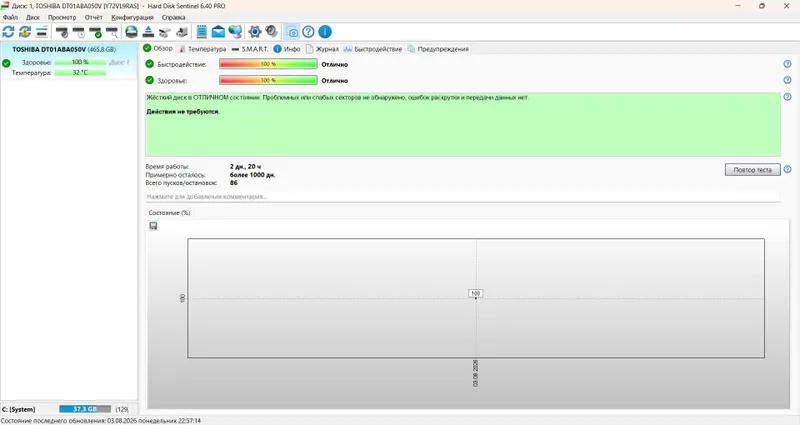Click the drive toolbar icon after the eject icon
Viewport: 800px width, 425px height.
coord(165,33)
